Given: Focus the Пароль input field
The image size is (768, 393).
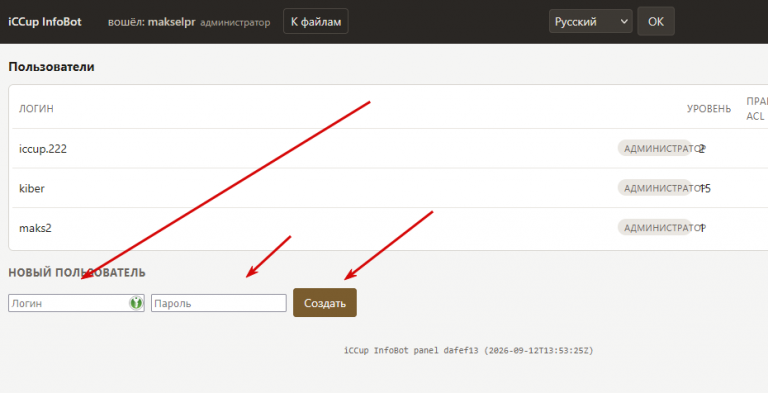Looking at the screenshot, I should (x=218, y=303).
